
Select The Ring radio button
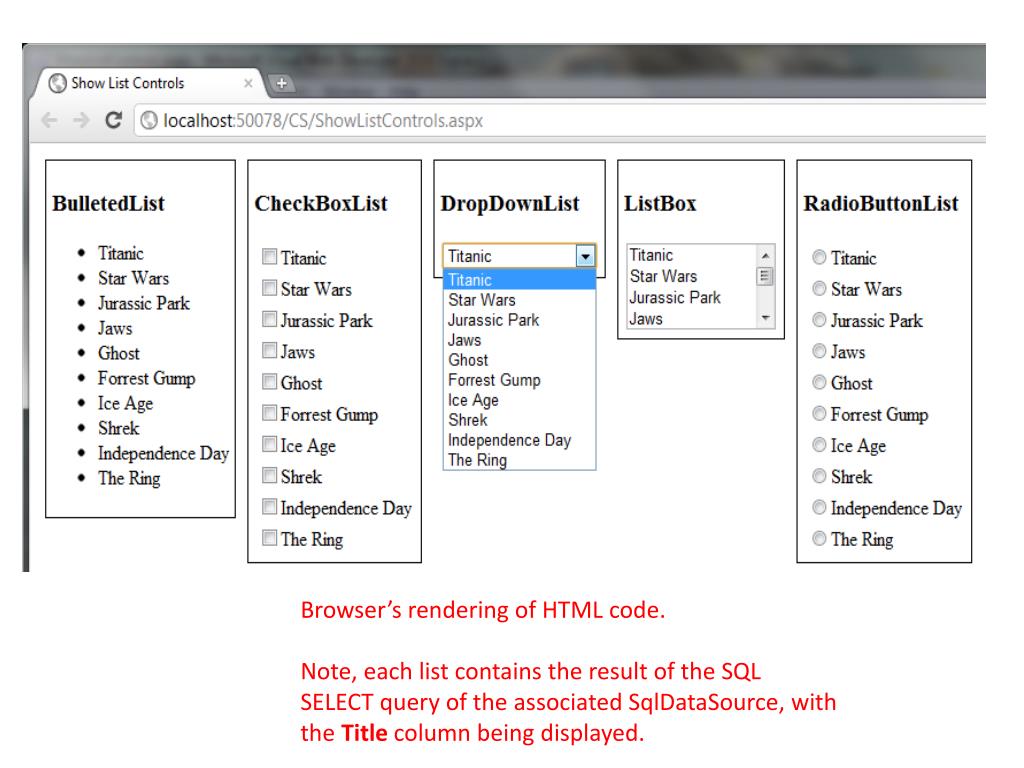(819, 538)
